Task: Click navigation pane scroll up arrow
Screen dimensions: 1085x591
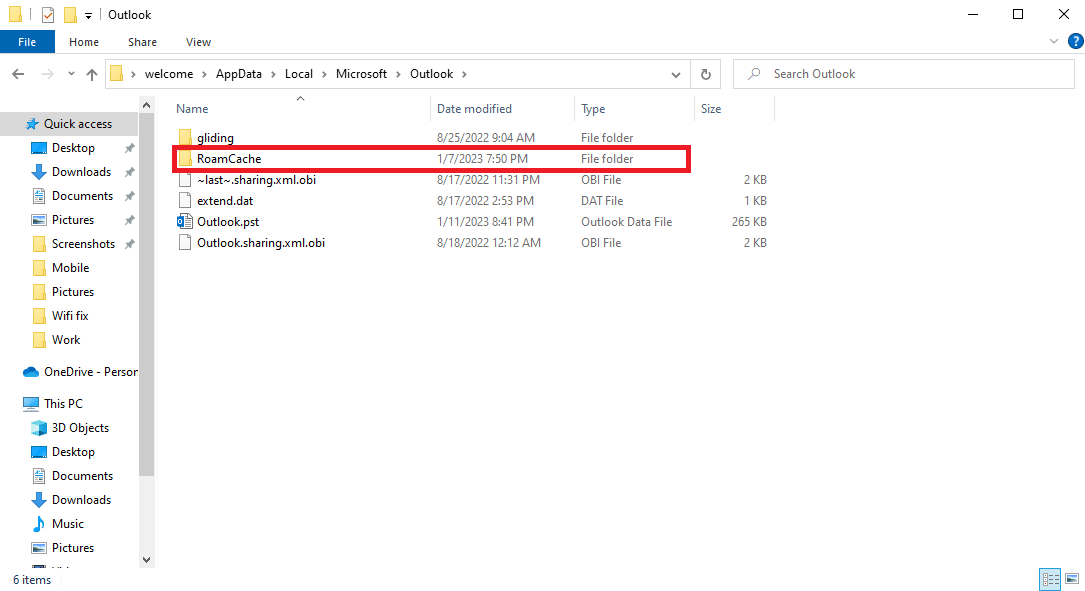Action: tap(146, 105)
